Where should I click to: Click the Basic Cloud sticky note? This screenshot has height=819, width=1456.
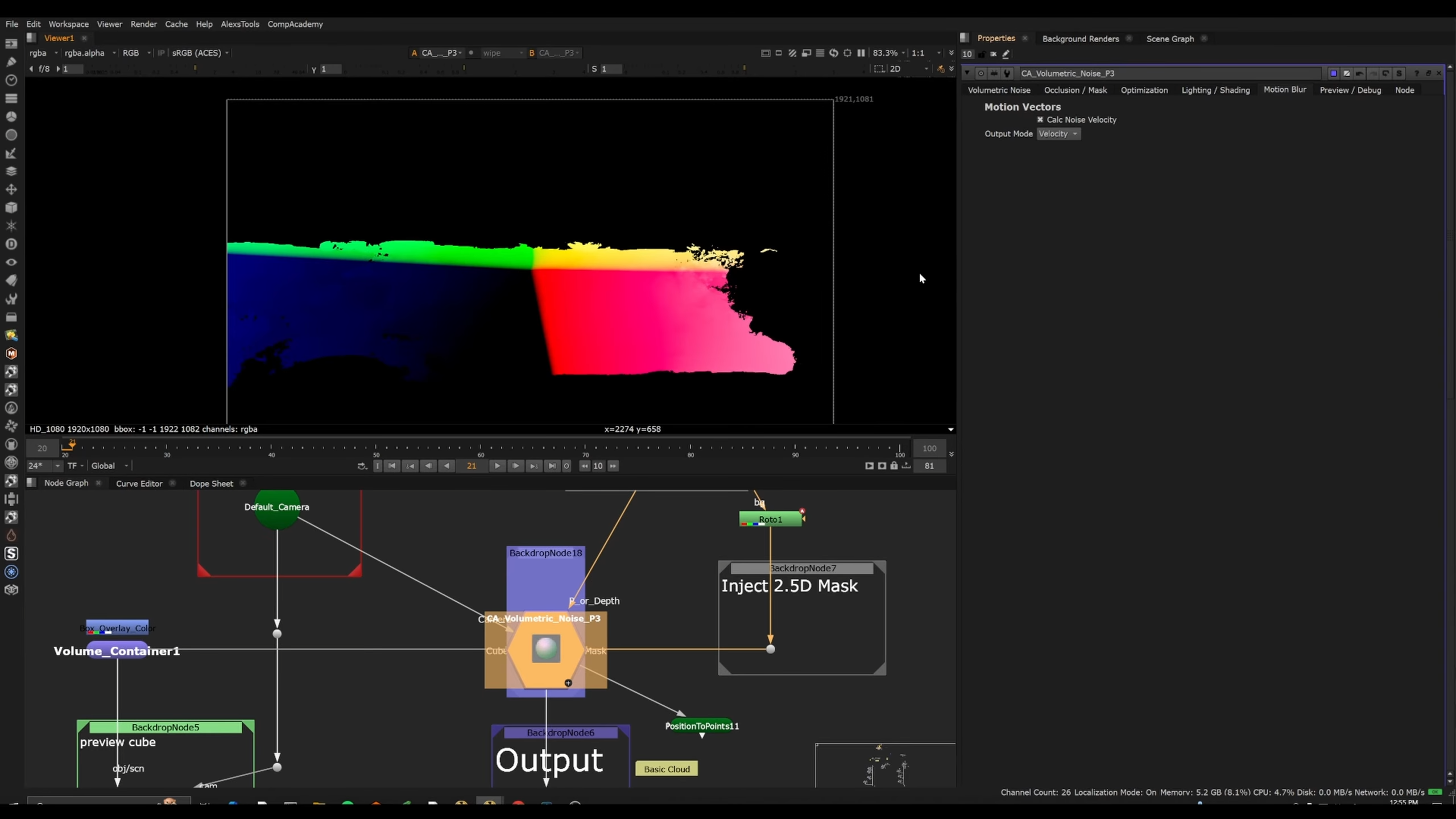tap(667, 769)
